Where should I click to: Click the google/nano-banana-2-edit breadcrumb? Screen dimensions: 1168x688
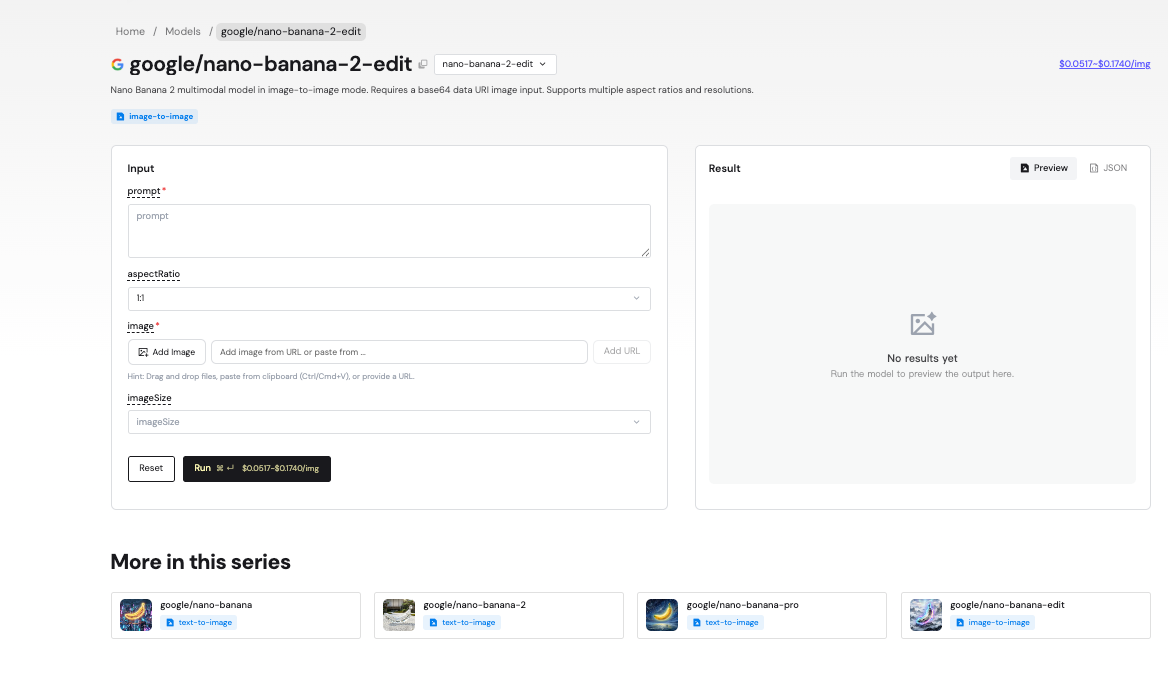(x=291, y=31)
